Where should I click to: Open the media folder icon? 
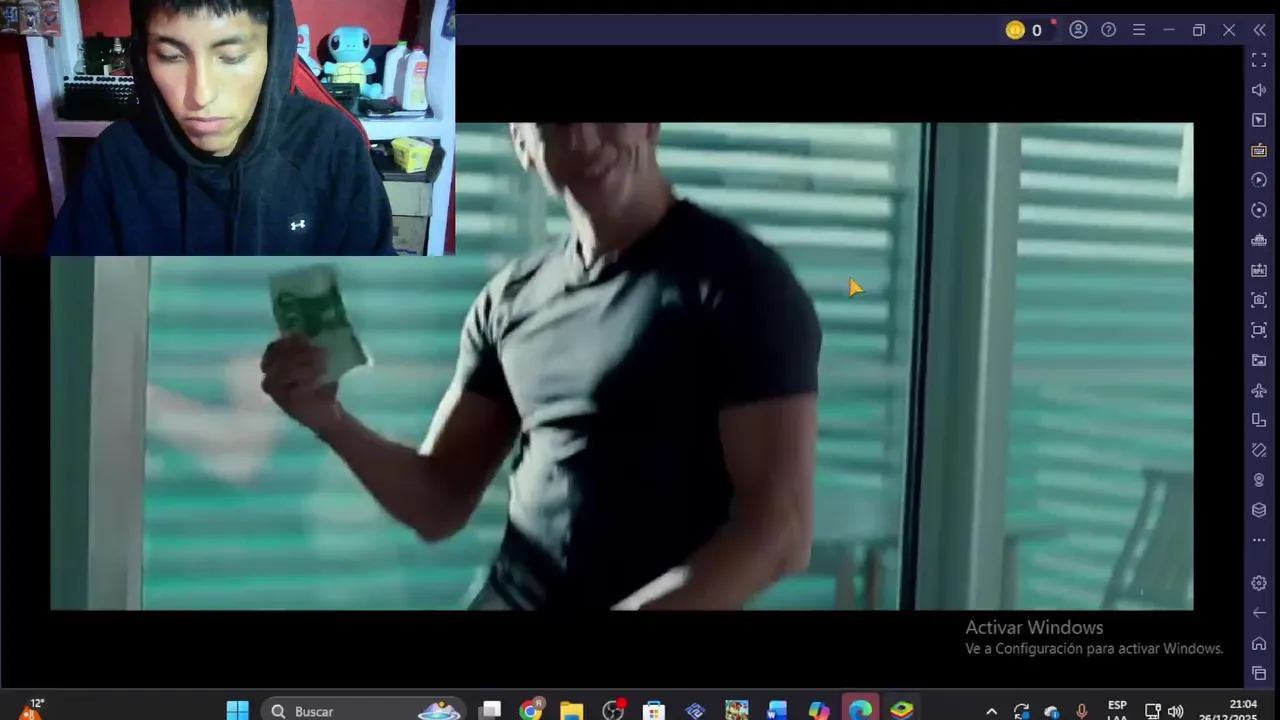(1259, 360)
